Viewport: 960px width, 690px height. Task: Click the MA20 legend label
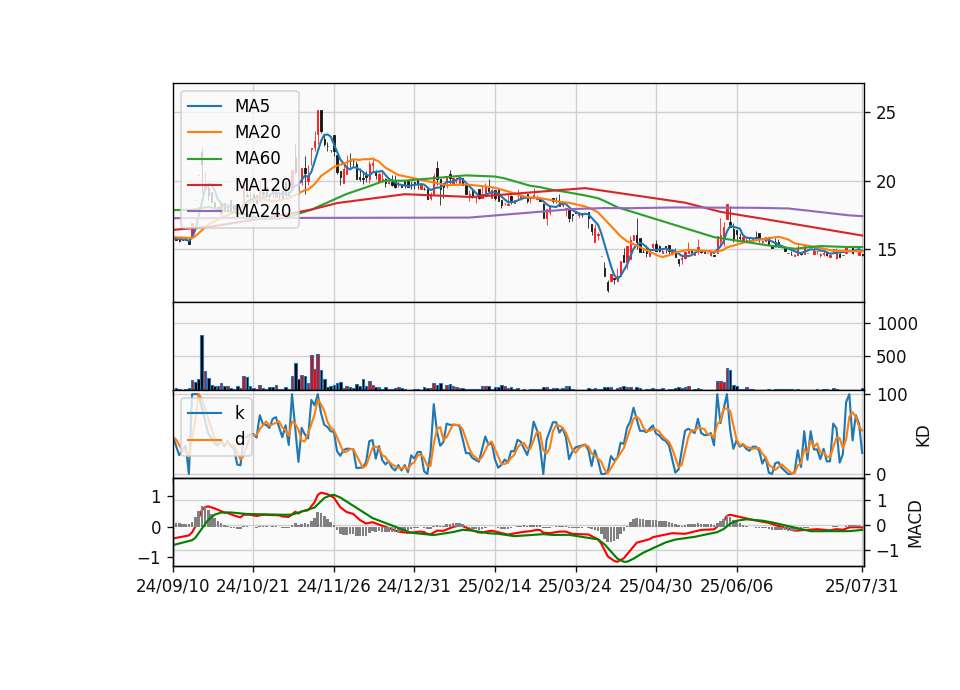pos(257,132)
